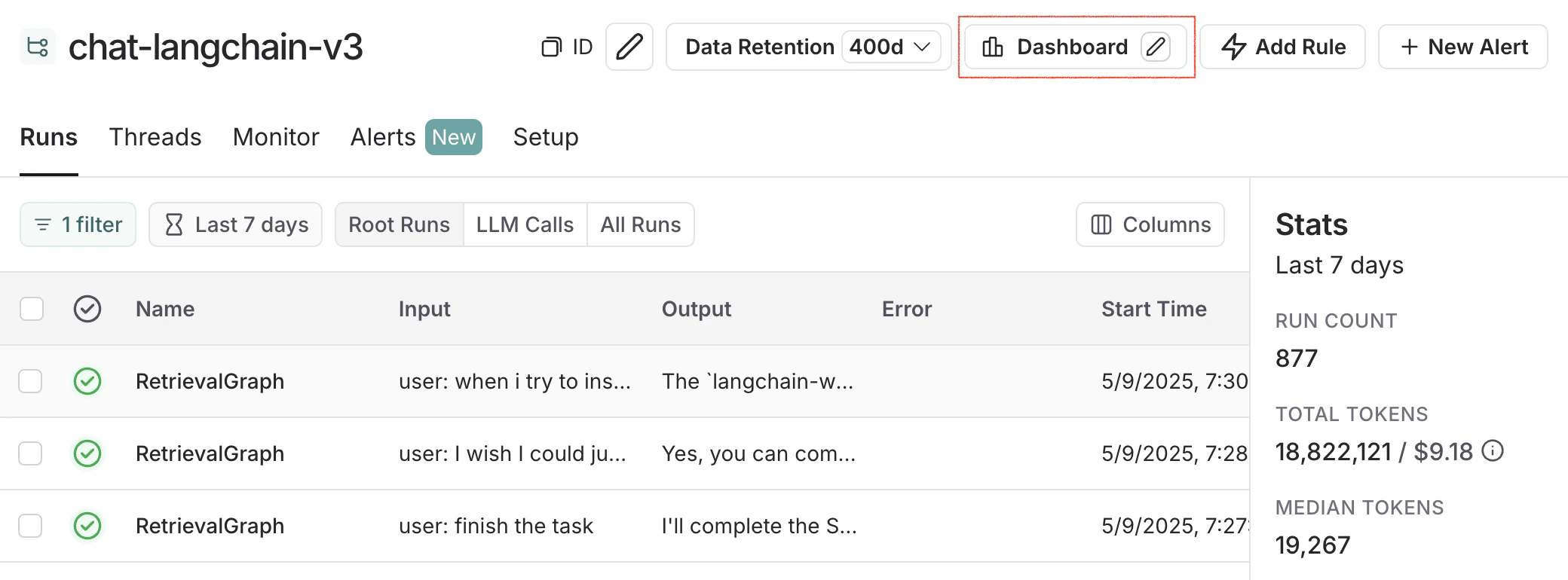This screenshot has height=580, width=1568.
Task: Copy the project ID
Action: 553,47
